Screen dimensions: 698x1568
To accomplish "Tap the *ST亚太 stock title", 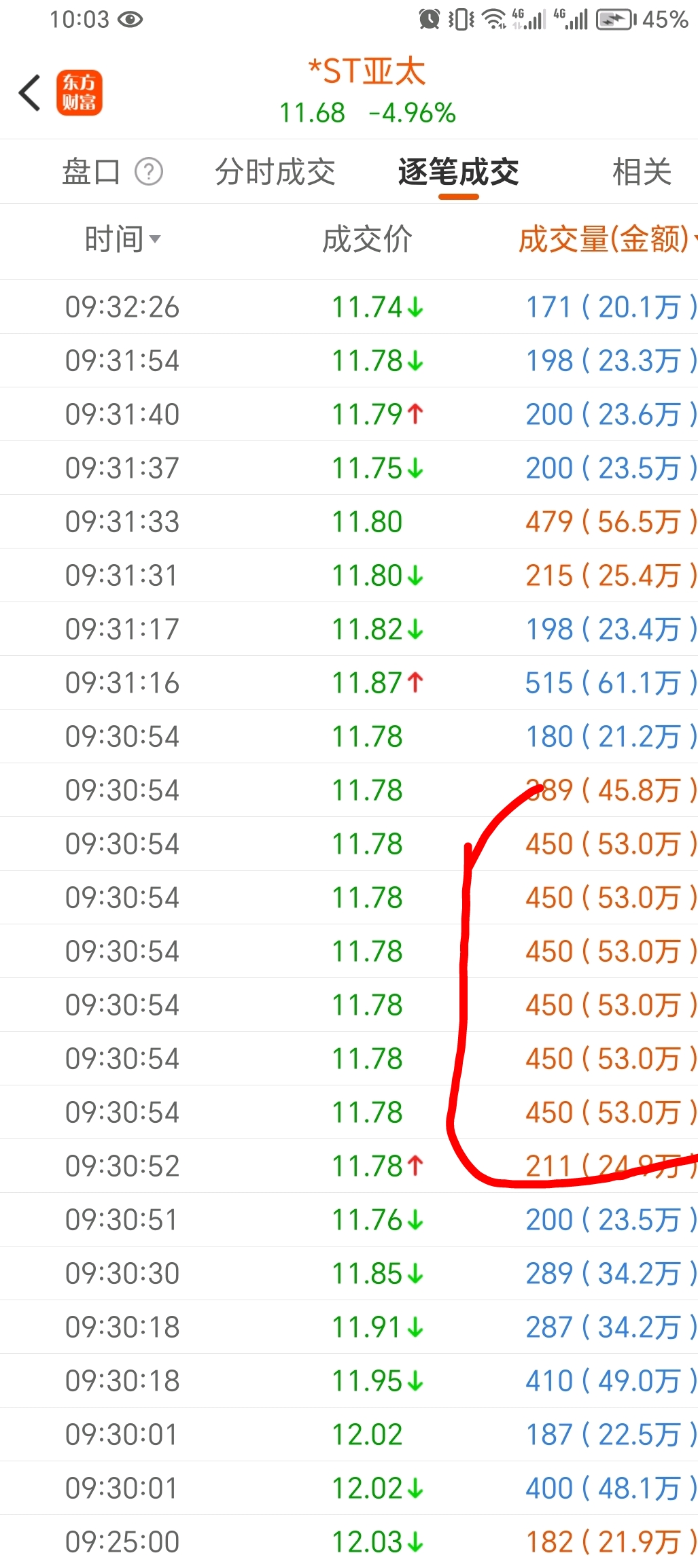I will point(367,71).
